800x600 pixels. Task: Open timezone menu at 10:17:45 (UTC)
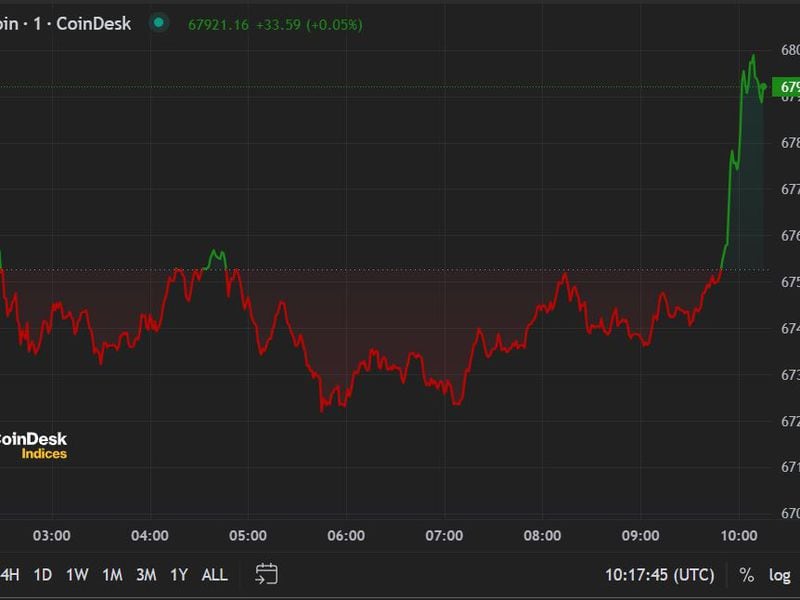point(659,575)
